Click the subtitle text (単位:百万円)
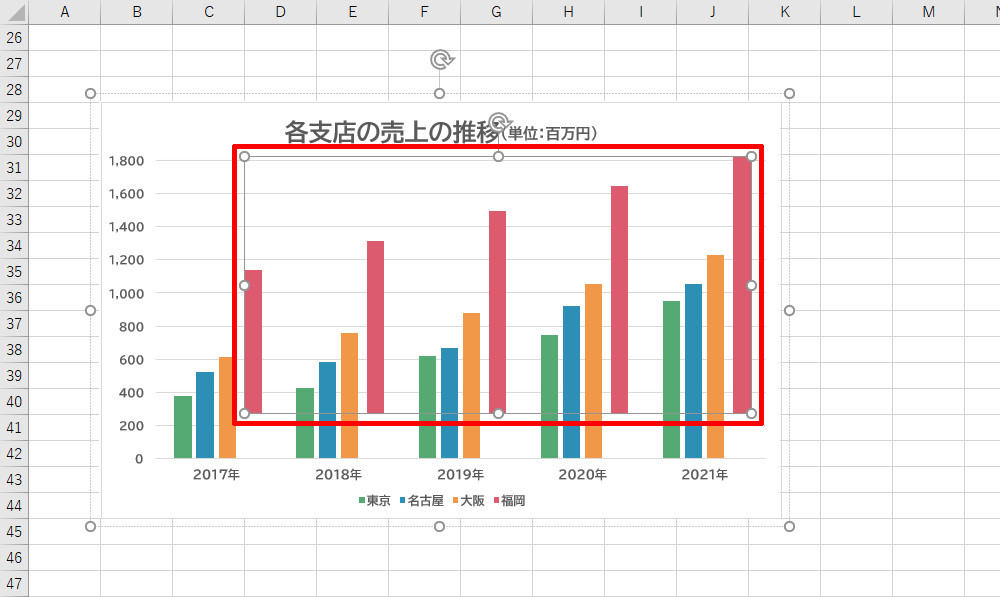Screen dimensions: 1000x597 pos(550,133)
